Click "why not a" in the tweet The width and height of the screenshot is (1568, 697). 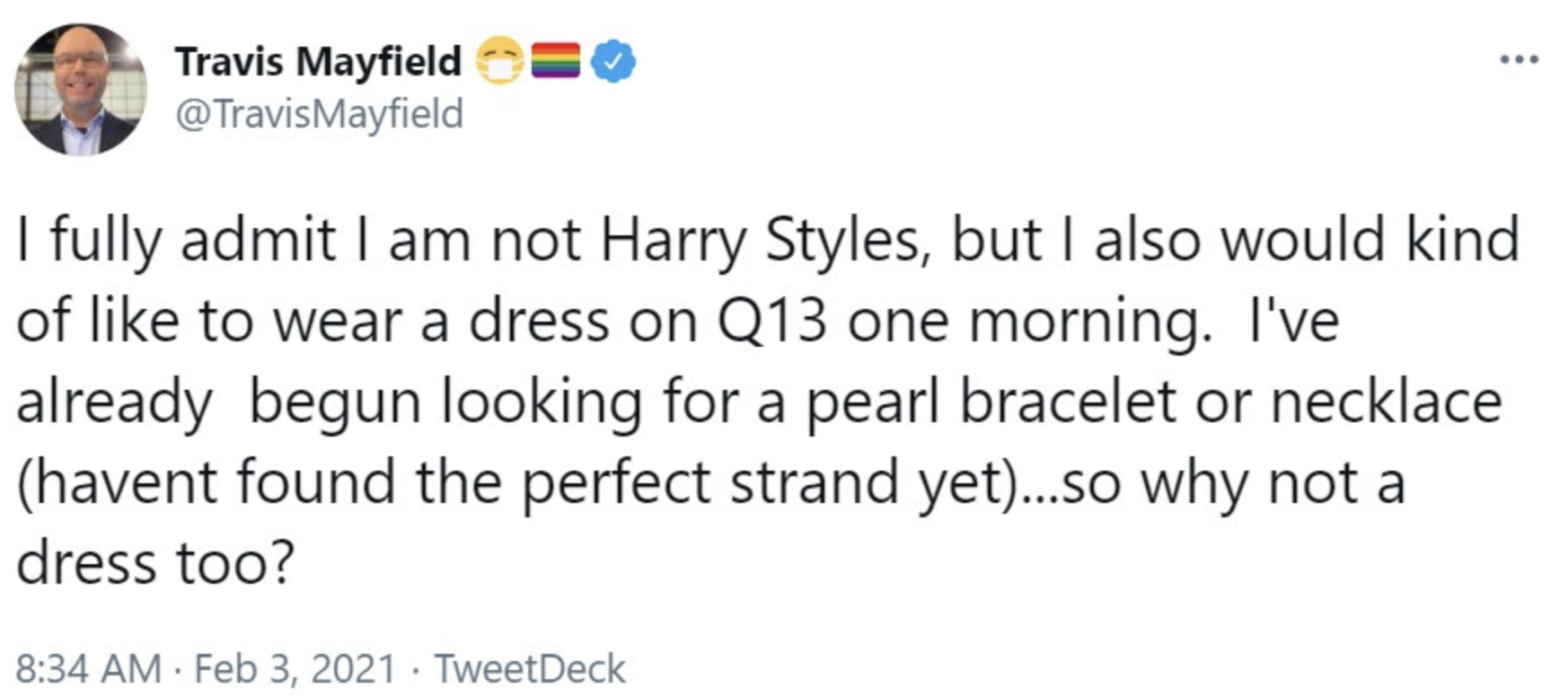[1273, 482]
